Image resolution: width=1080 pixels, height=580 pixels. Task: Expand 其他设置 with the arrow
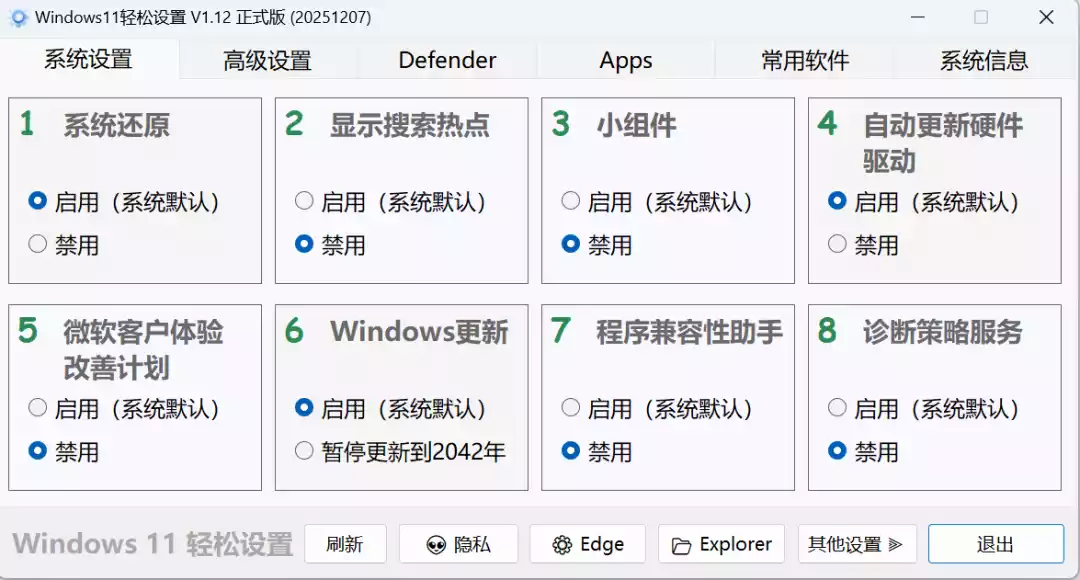(895, 545)
